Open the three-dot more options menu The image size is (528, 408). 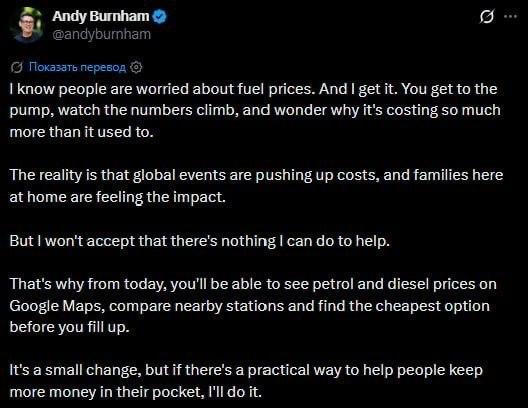510,16
